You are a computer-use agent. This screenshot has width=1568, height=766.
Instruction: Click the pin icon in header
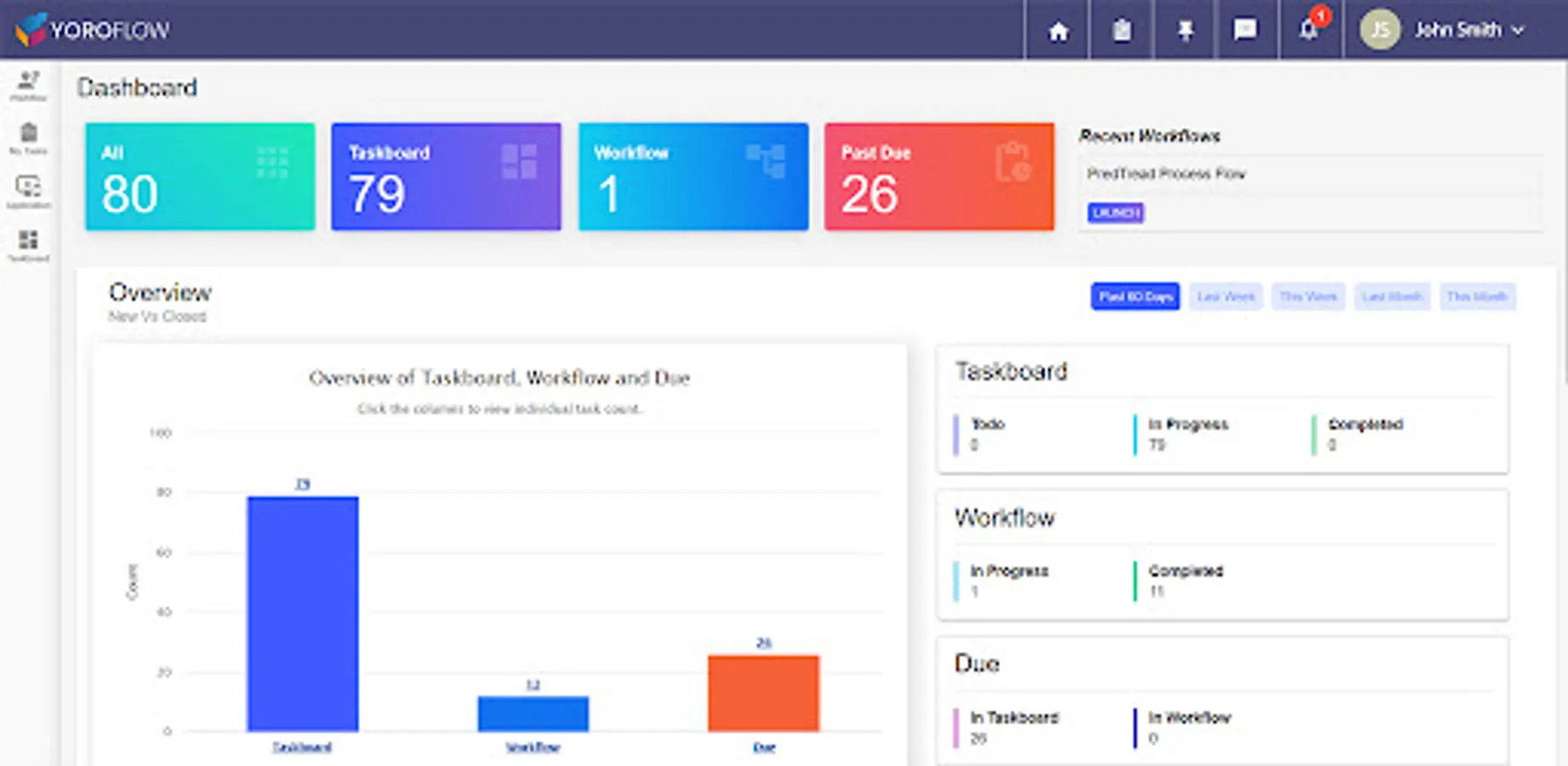pos(1184,31)
